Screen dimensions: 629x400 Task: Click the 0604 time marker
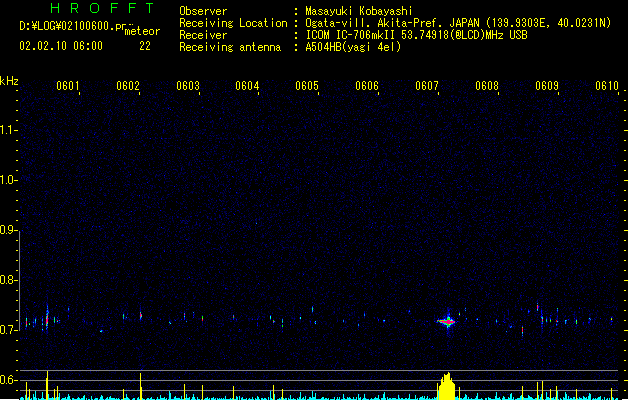(247, 86)
